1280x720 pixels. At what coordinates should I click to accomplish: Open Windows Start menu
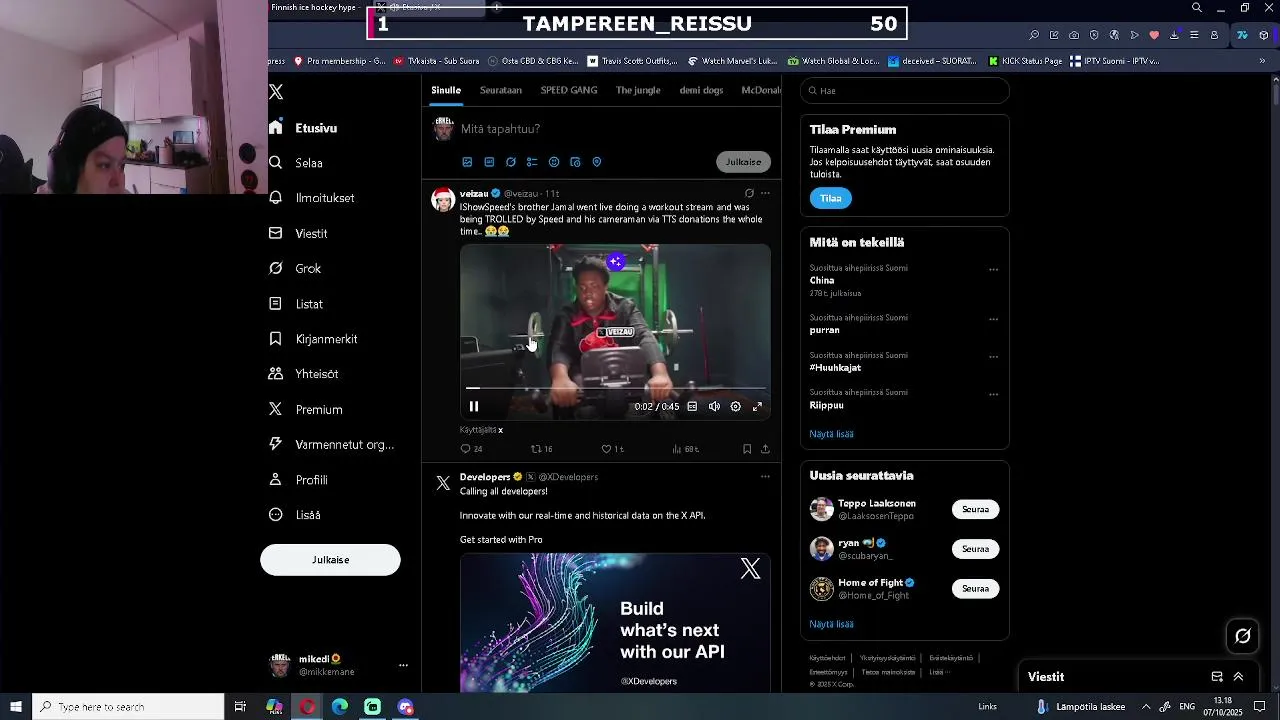click(16, 707)
